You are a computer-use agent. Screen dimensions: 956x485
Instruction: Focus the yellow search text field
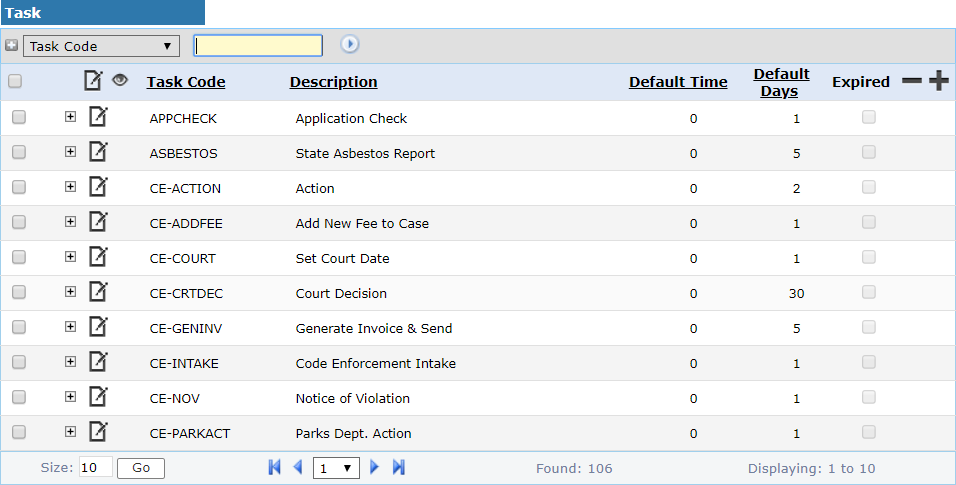click(258, 46)
